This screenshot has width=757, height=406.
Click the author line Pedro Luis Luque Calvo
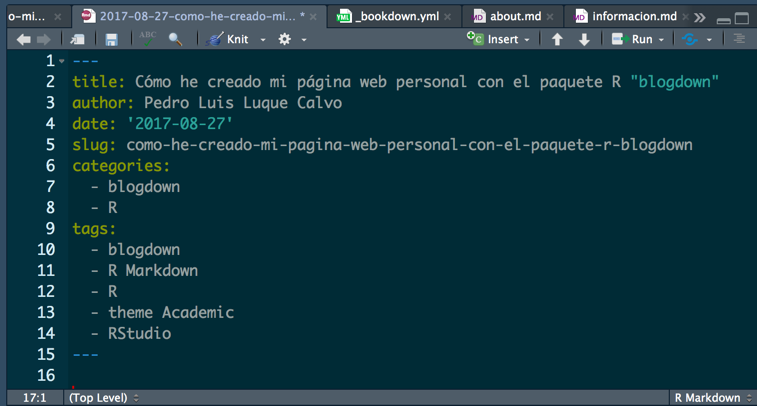207,102
